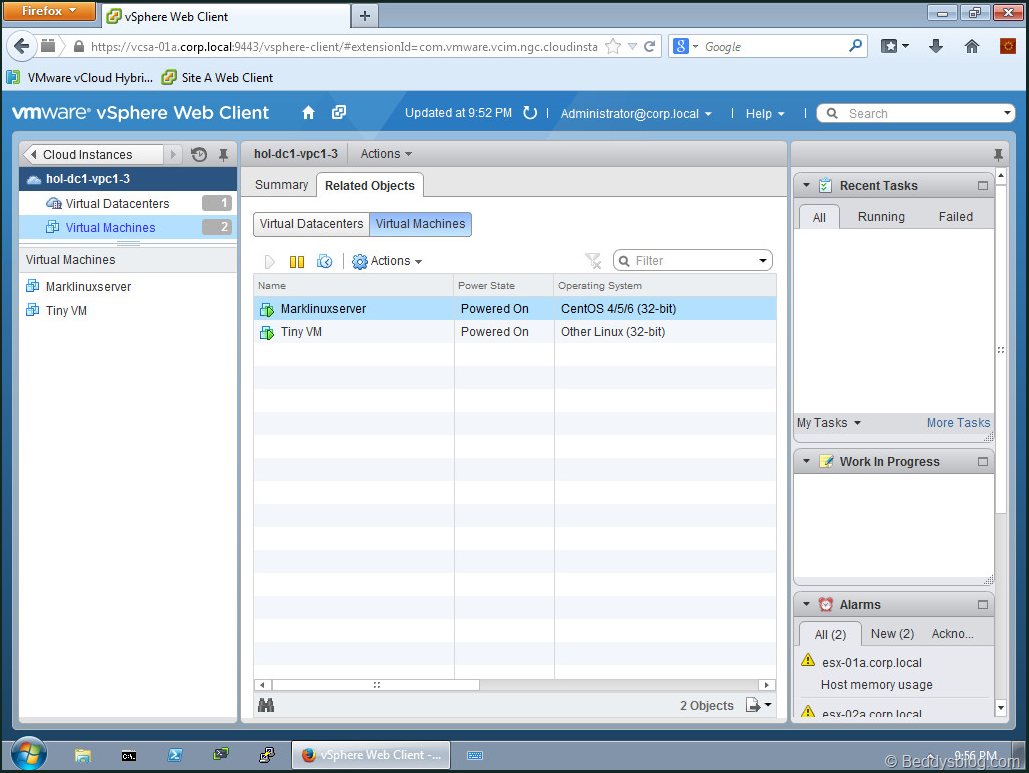
Task: Open the Help dropdown menu
Action: tap(765, 114)
